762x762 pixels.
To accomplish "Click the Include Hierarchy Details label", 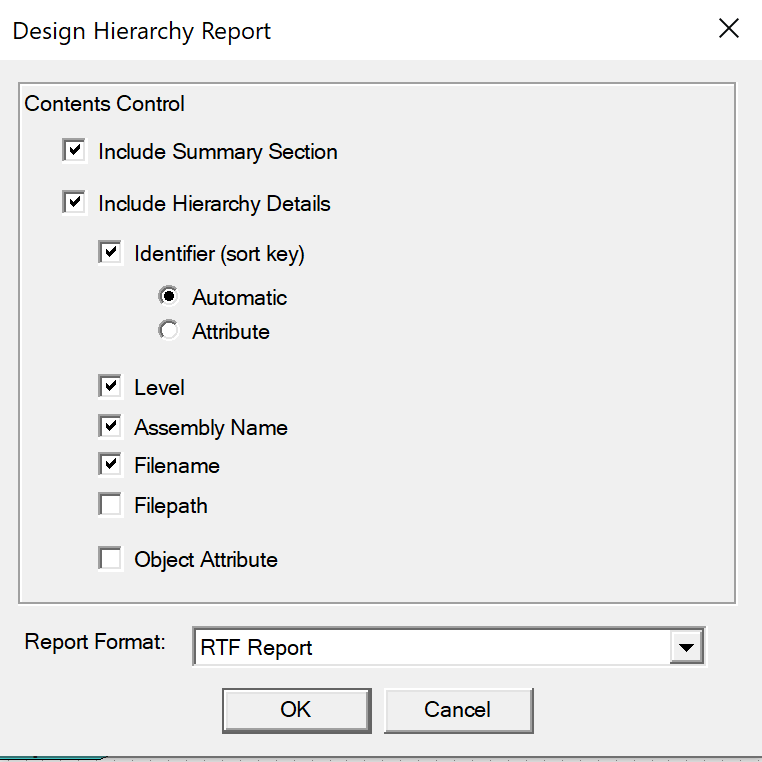I will pyautogui.click(x=214, y=204).
